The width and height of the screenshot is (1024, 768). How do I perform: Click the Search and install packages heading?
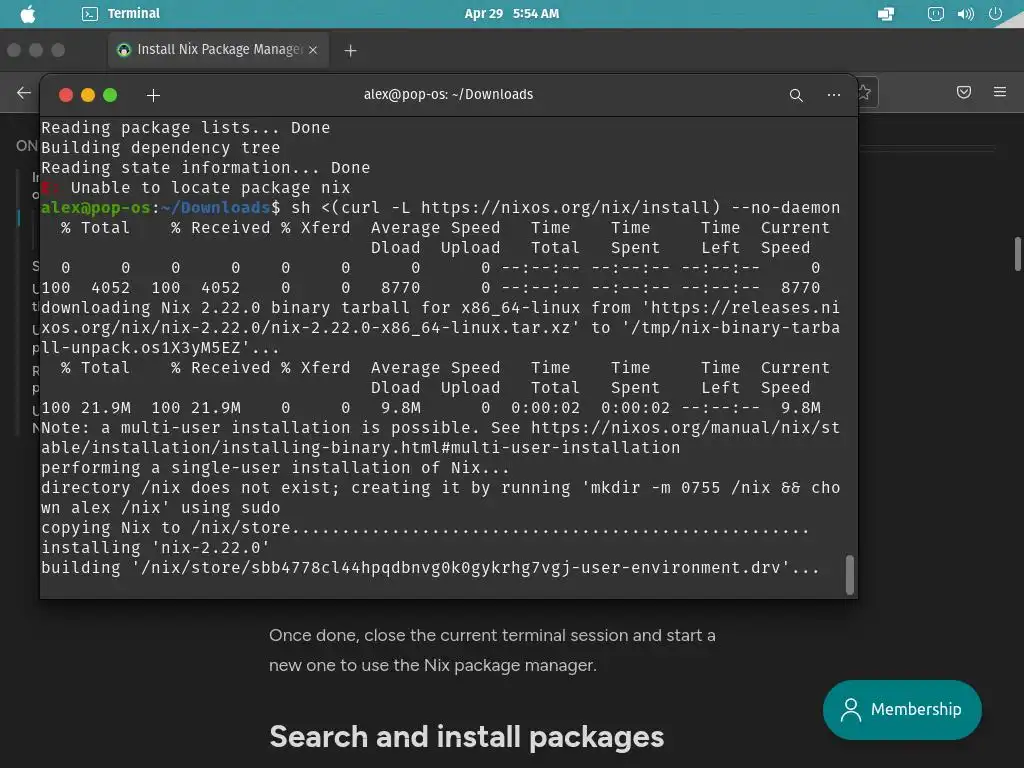pos(466,737)
